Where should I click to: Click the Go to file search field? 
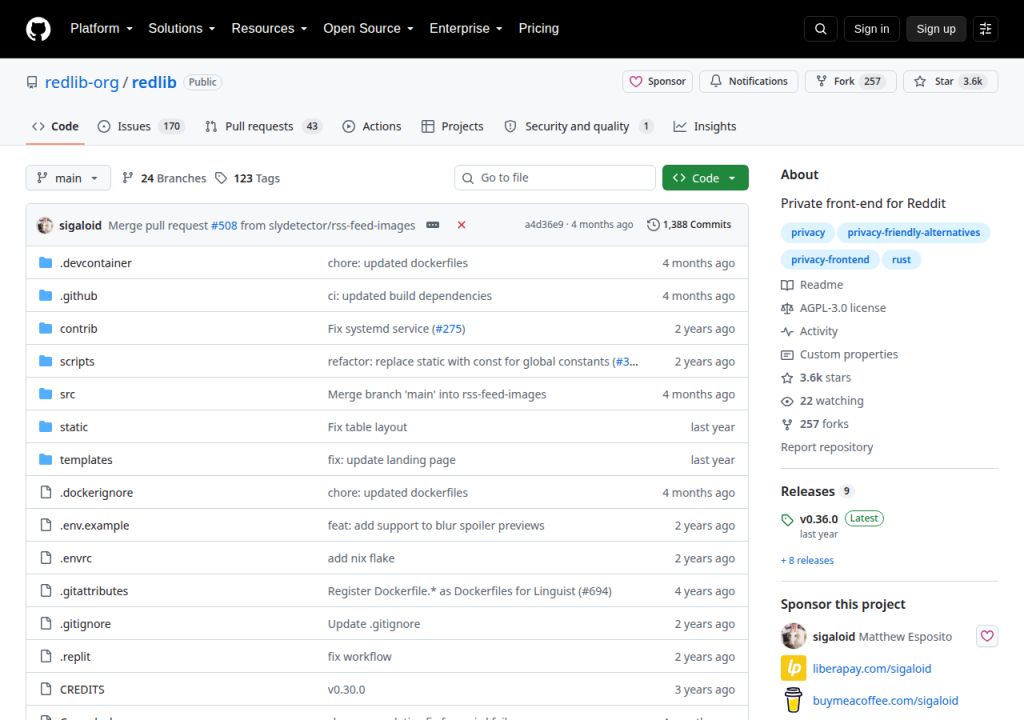tap(554, 178)
